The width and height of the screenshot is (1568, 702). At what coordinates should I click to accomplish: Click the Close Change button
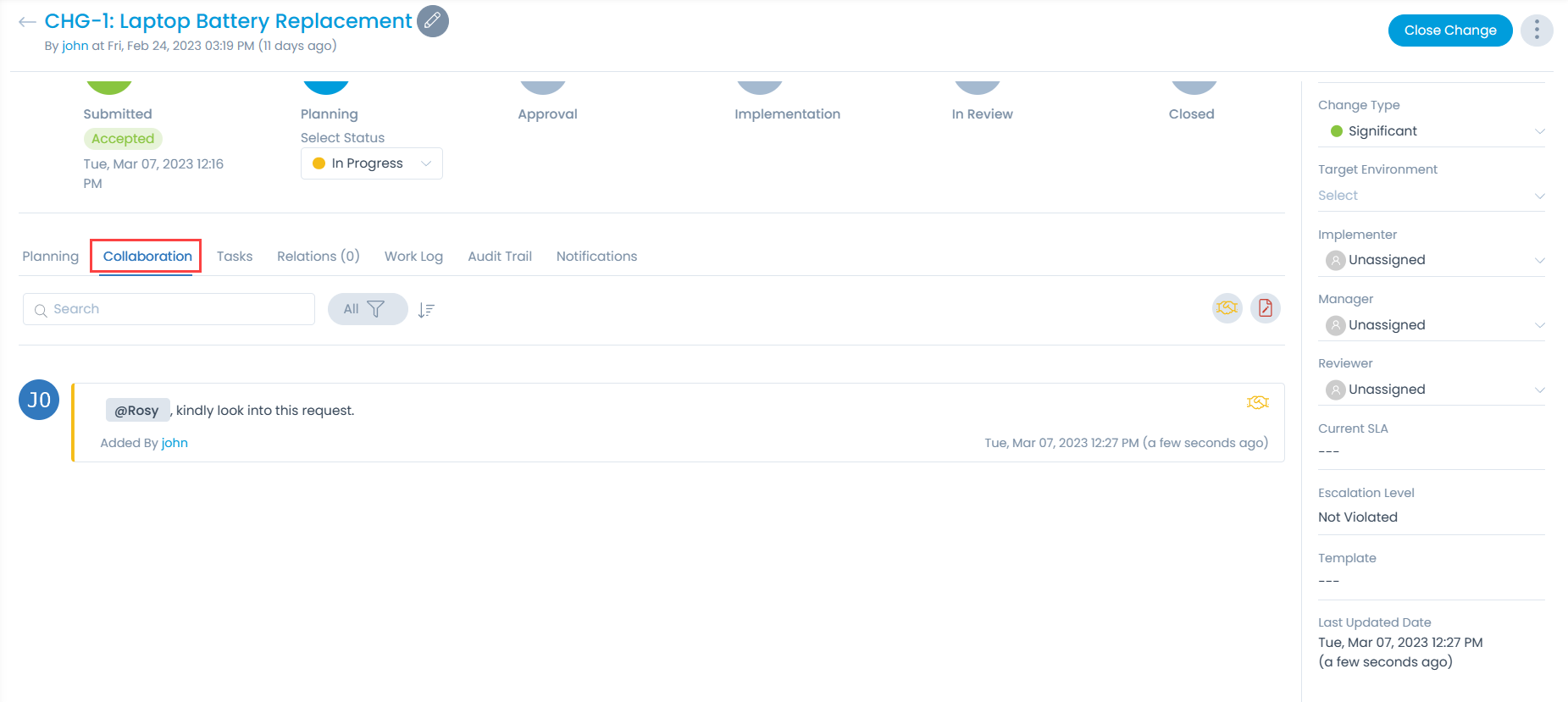1450,30
